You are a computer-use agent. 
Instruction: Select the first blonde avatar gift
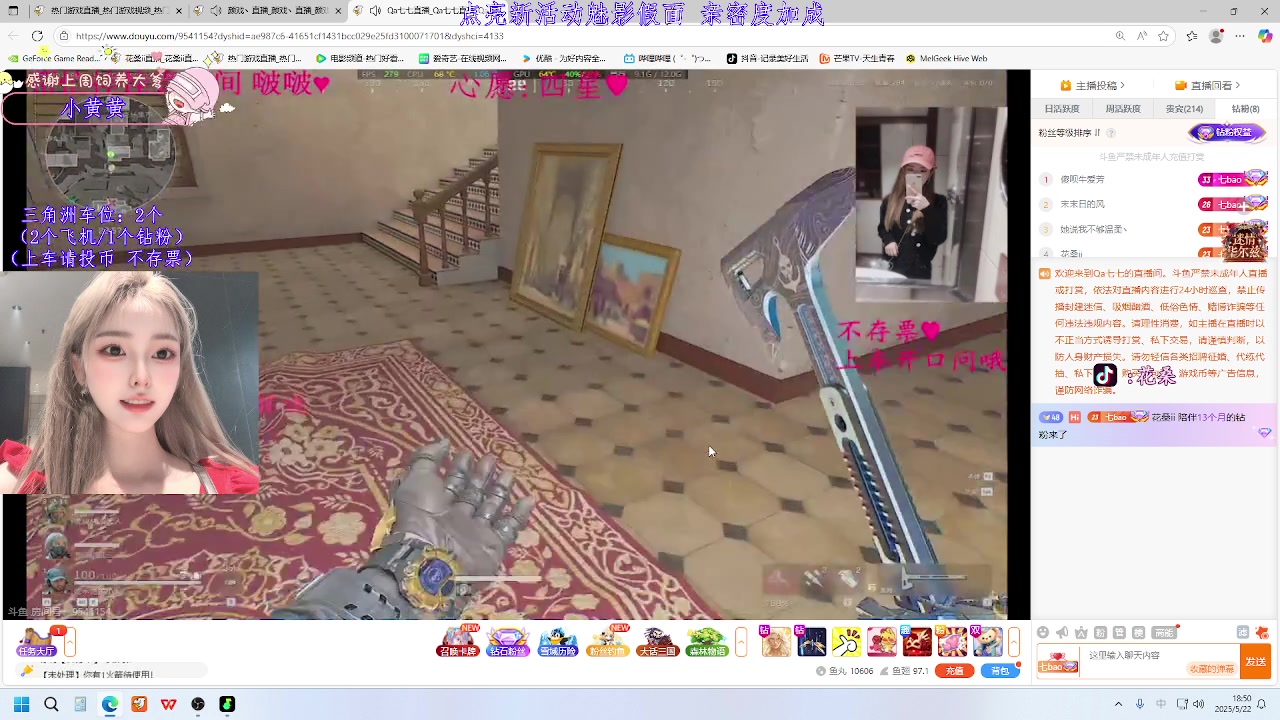pyautogui.click(x=777, y=641)
